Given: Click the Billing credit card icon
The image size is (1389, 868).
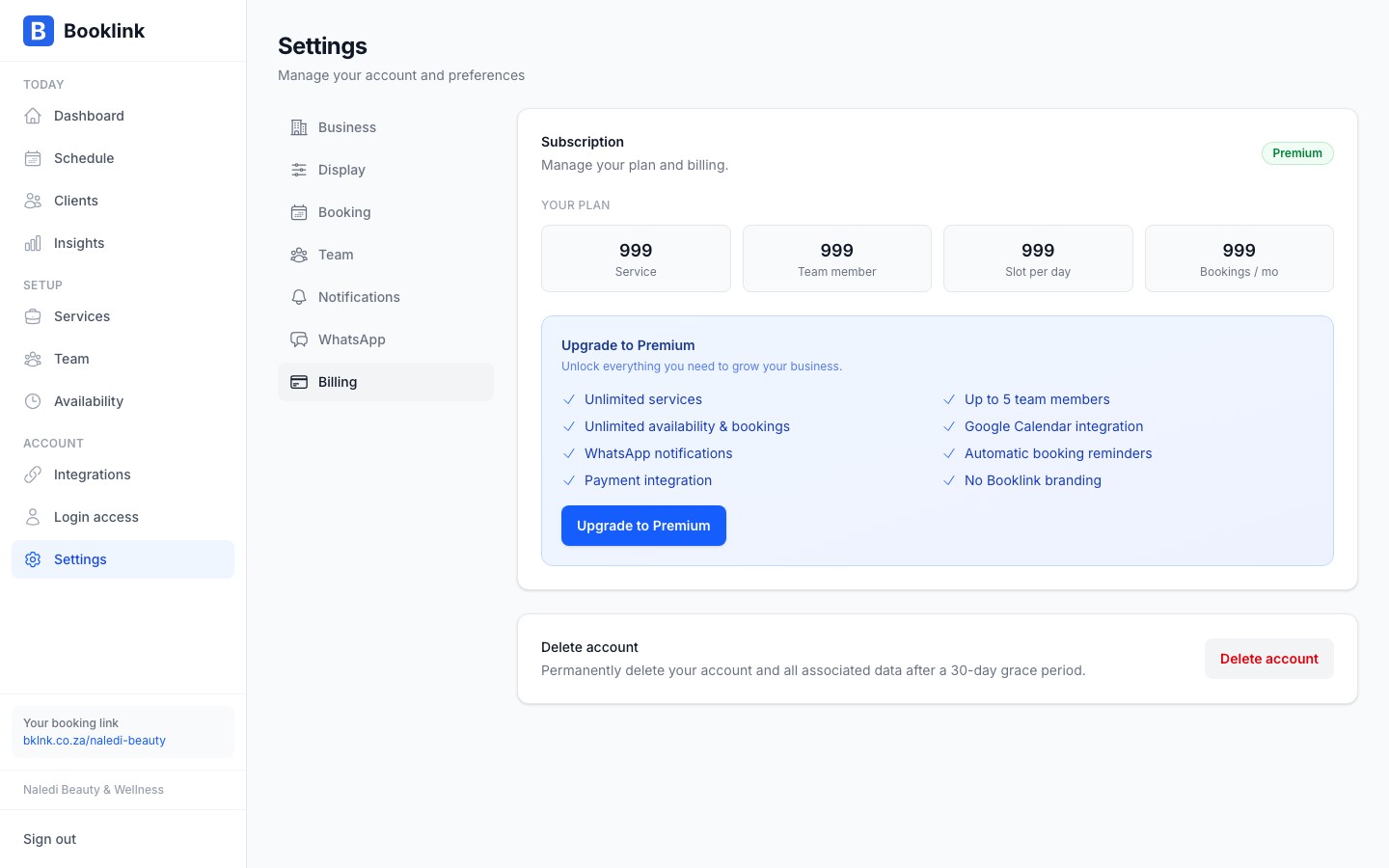Looking at the screenshot, I should pyautogui.click(x=299, y=382).
